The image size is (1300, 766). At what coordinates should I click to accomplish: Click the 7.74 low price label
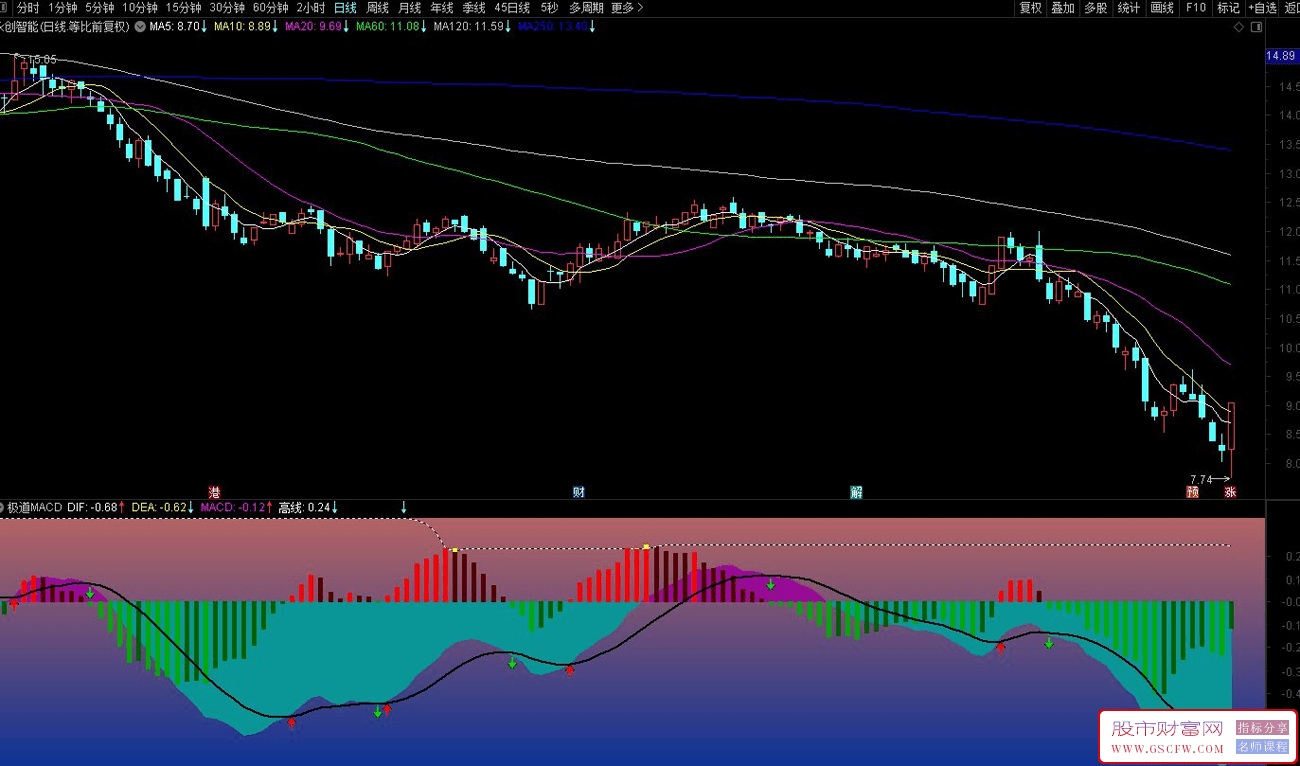[1201, 480]
